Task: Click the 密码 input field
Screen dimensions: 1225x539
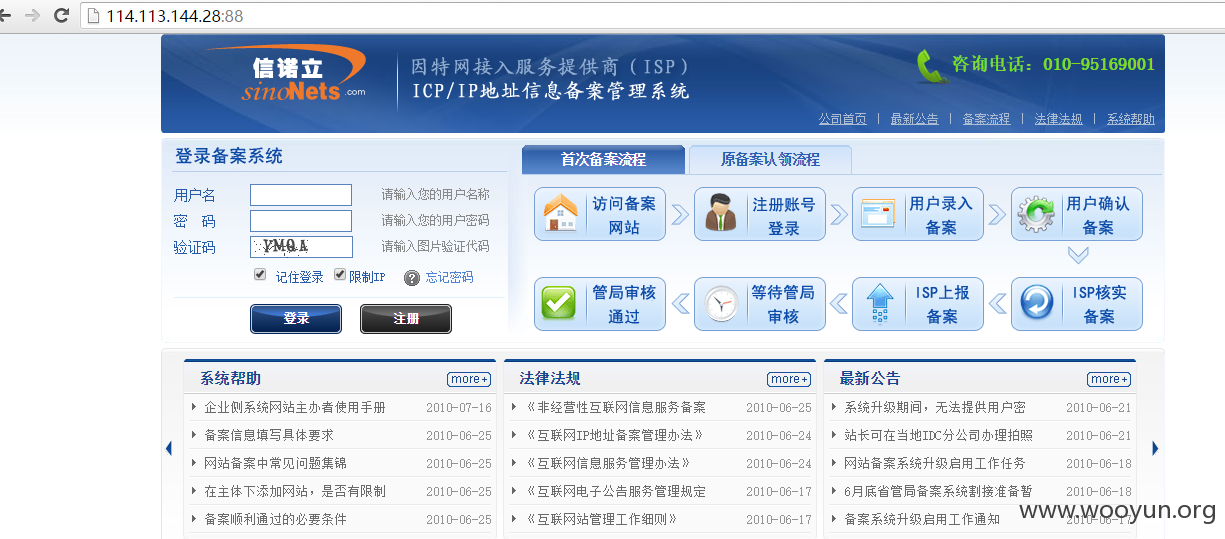Action: click(x=301, y=221)
